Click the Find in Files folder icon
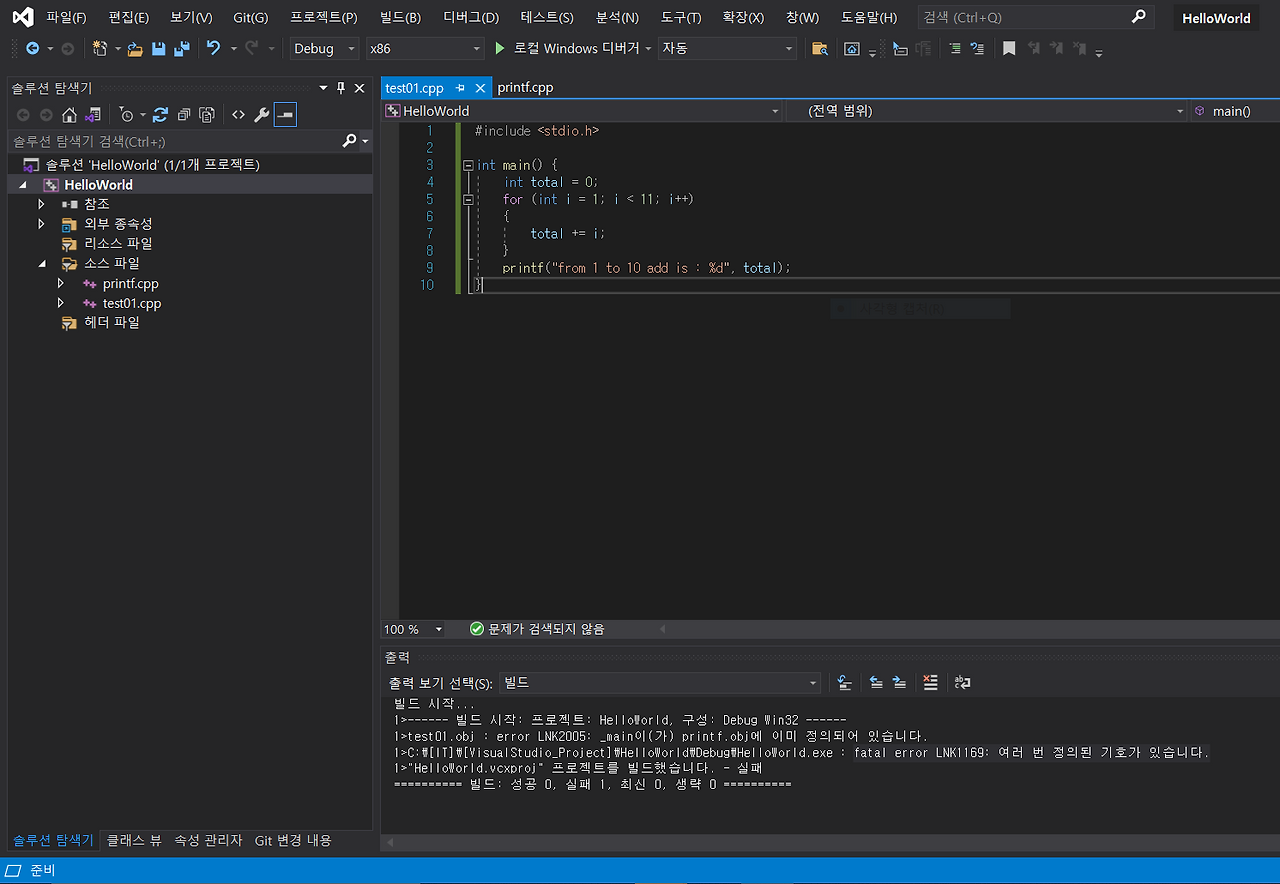The width and height of the screenshot is (1280, 884). (x=819, y=49)
